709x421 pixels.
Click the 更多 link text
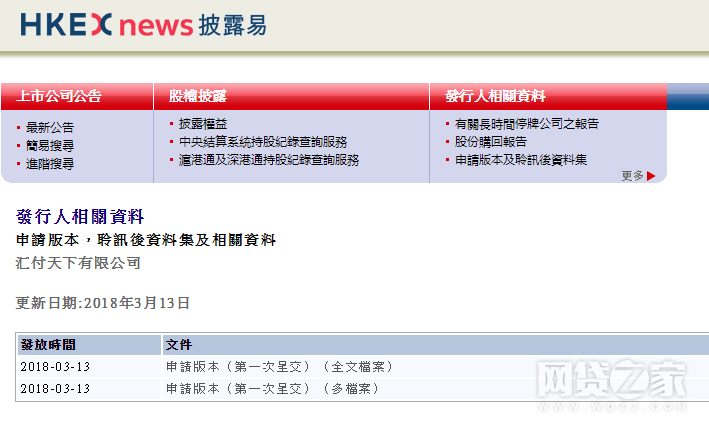point(632,176)
